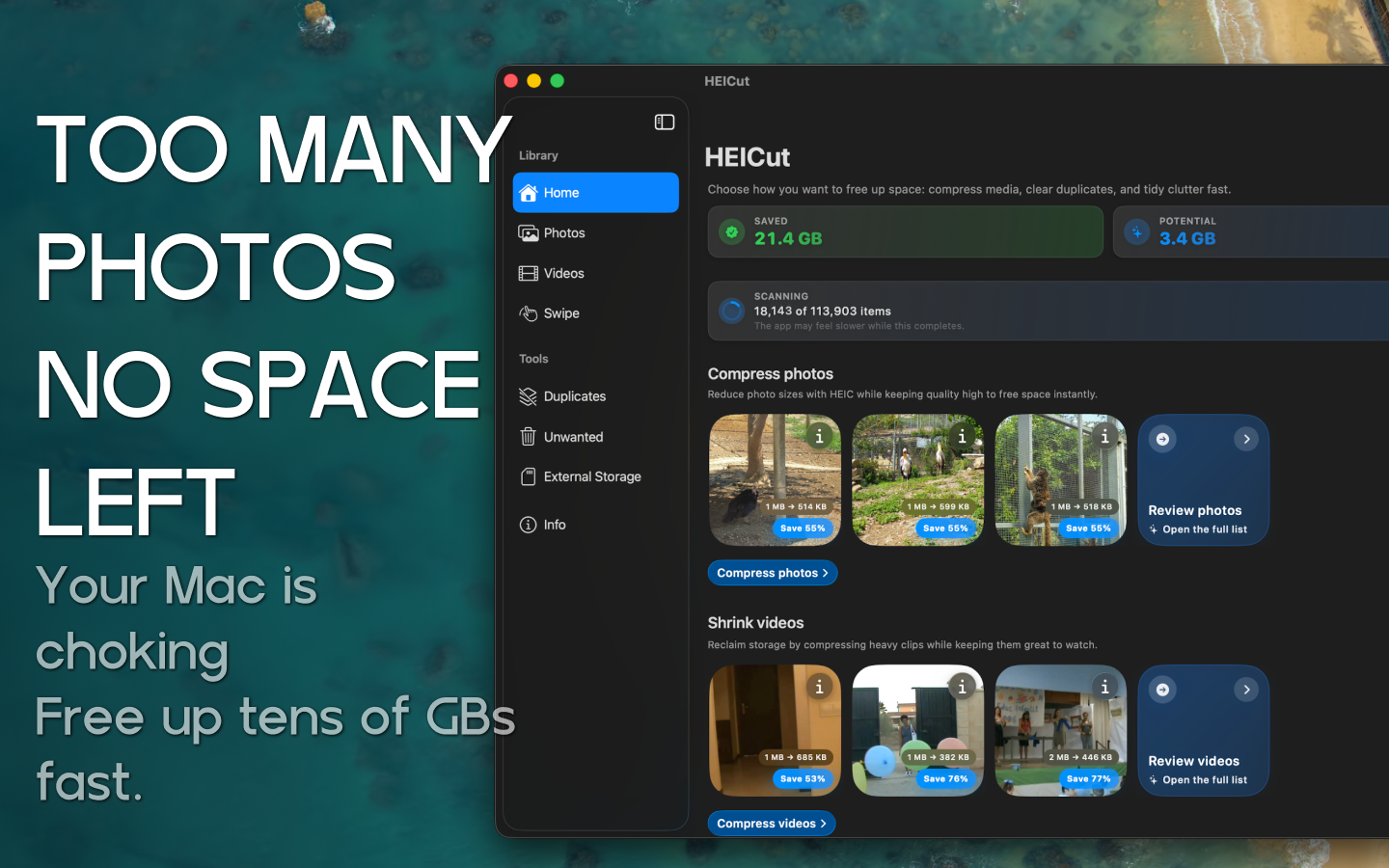The height and width of the screenshot is (868, 1389).
Task: Open the Duplicates tool
Action: pyautogui.click(x=596, y=396)
